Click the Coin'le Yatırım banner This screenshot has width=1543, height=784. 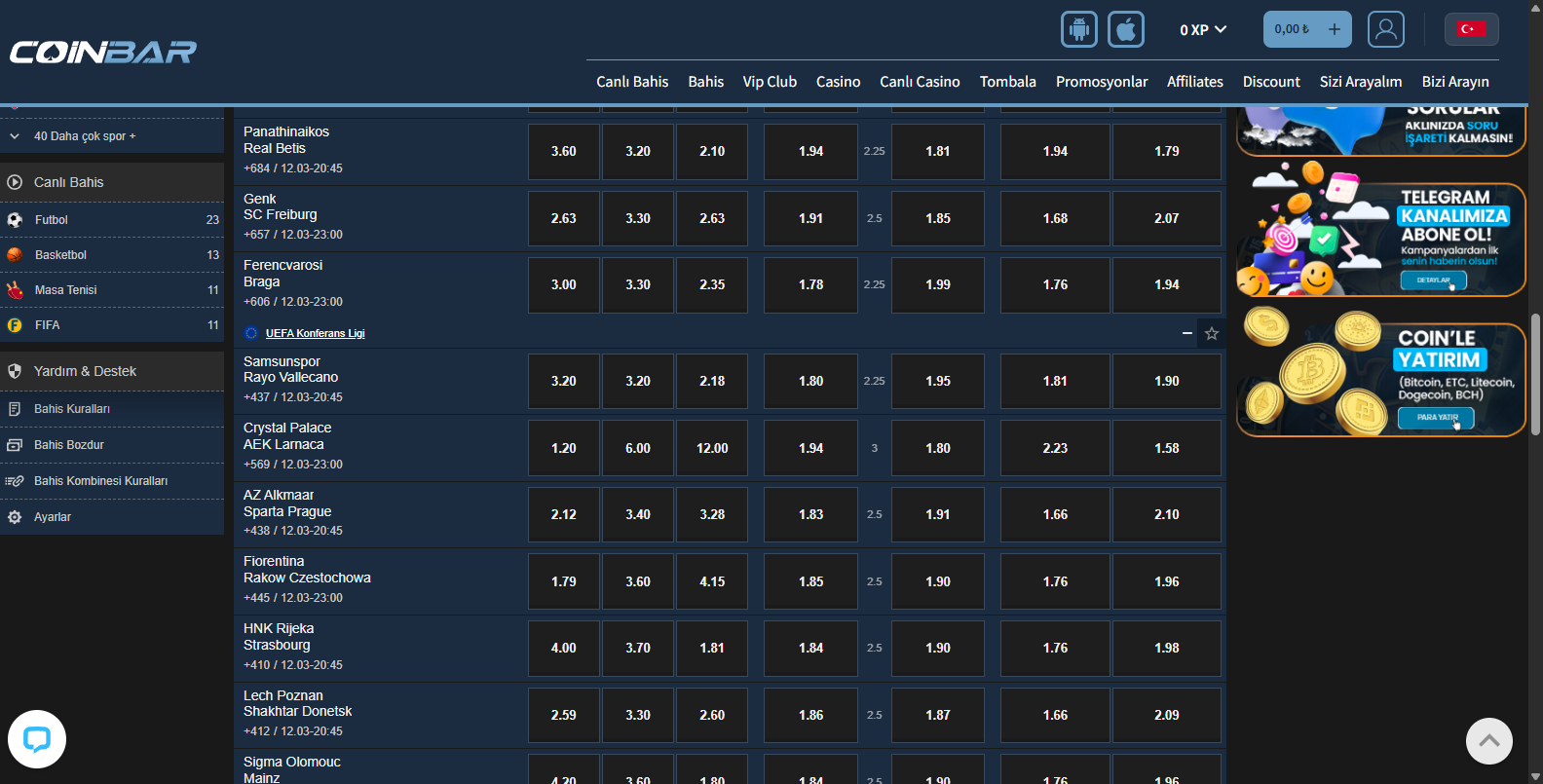pyautogui.click(x=1380, y=374)
